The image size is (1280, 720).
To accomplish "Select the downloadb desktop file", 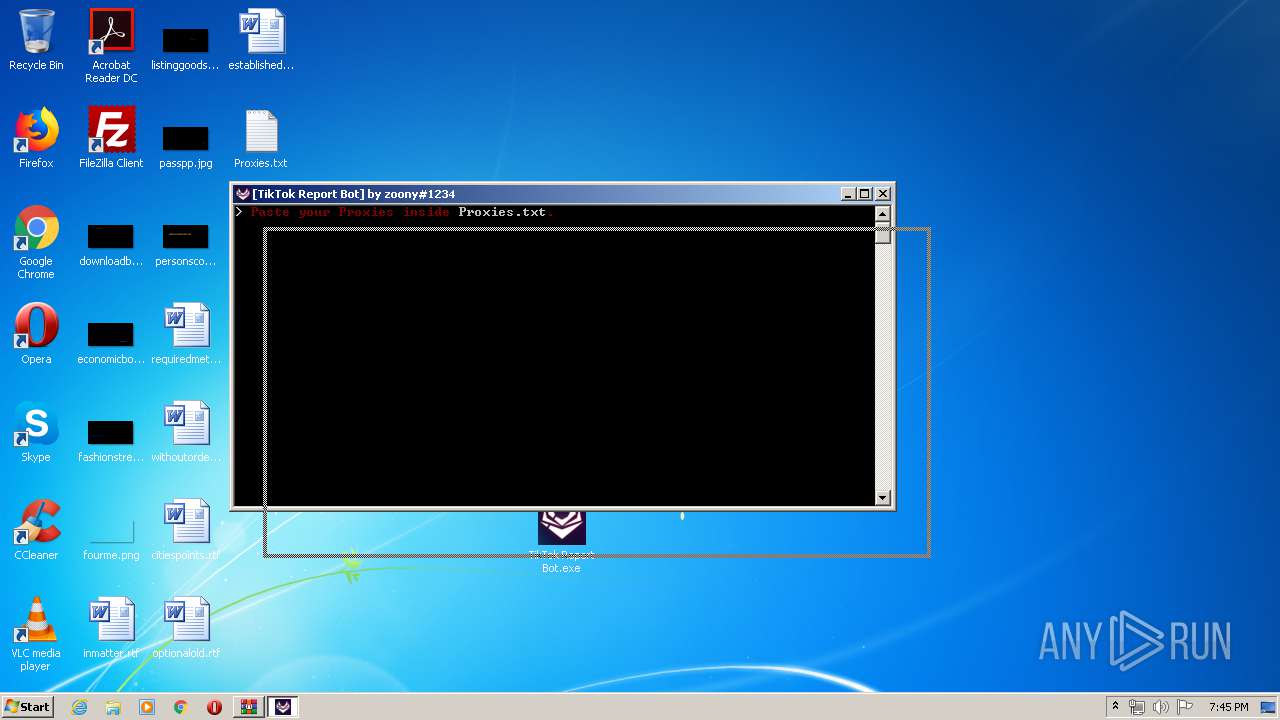I will (x=111, y=244).
